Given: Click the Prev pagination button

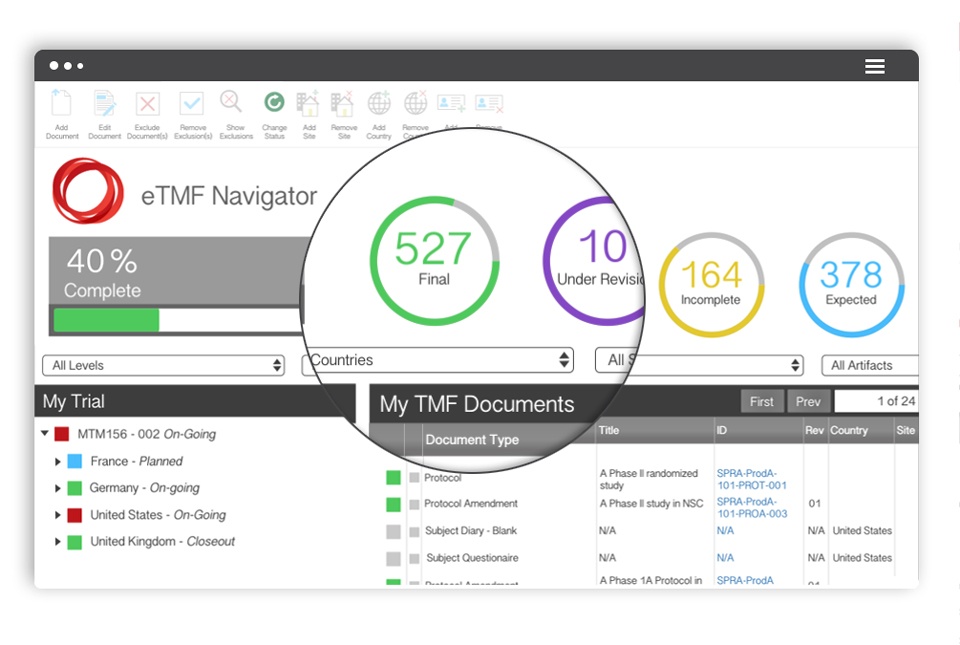Looking at the screenshot, I should click(x=808, y=401).
